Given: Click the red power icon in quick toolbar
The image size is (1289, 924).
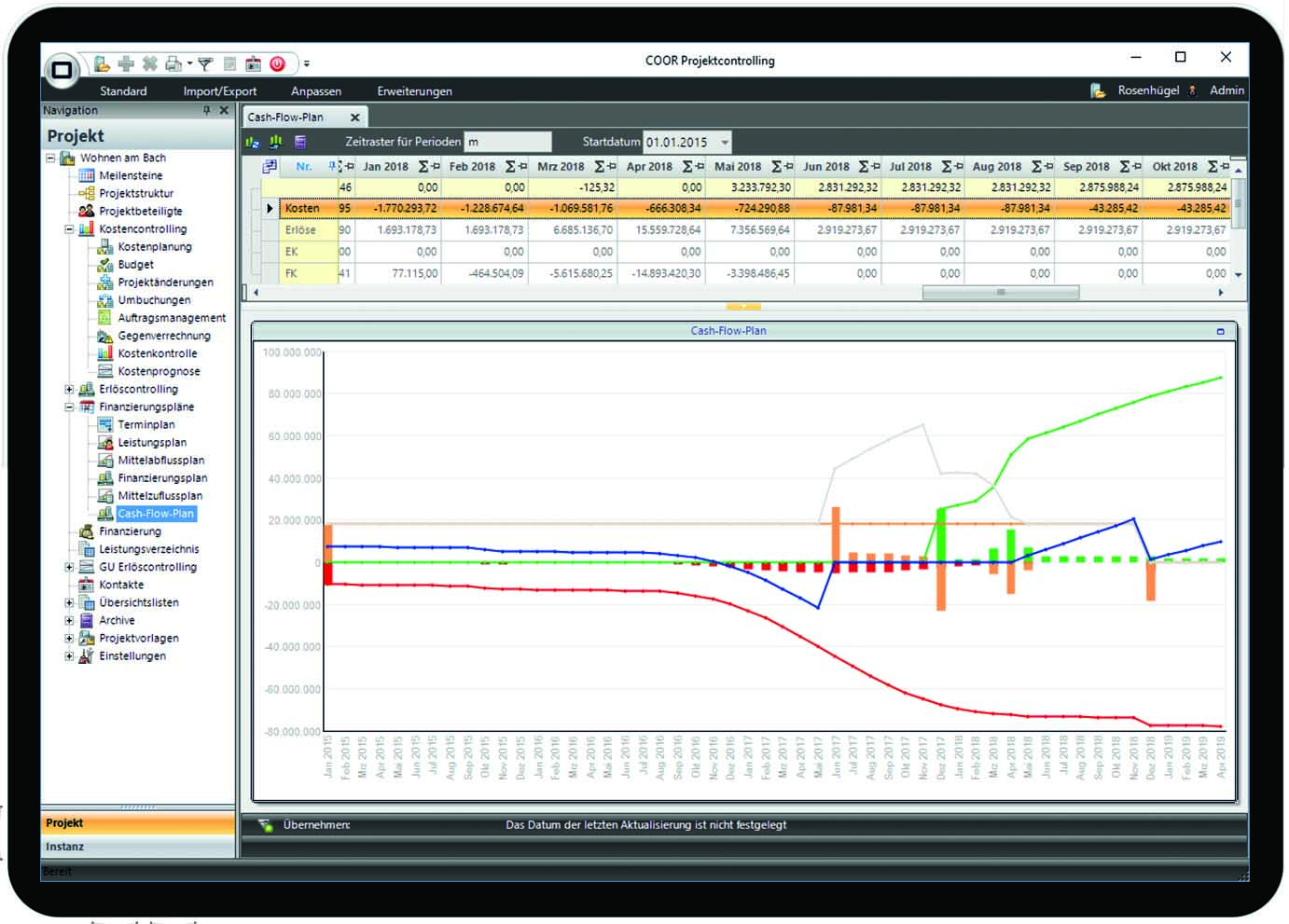Looking at the screenshot, I should pos(277,63).
